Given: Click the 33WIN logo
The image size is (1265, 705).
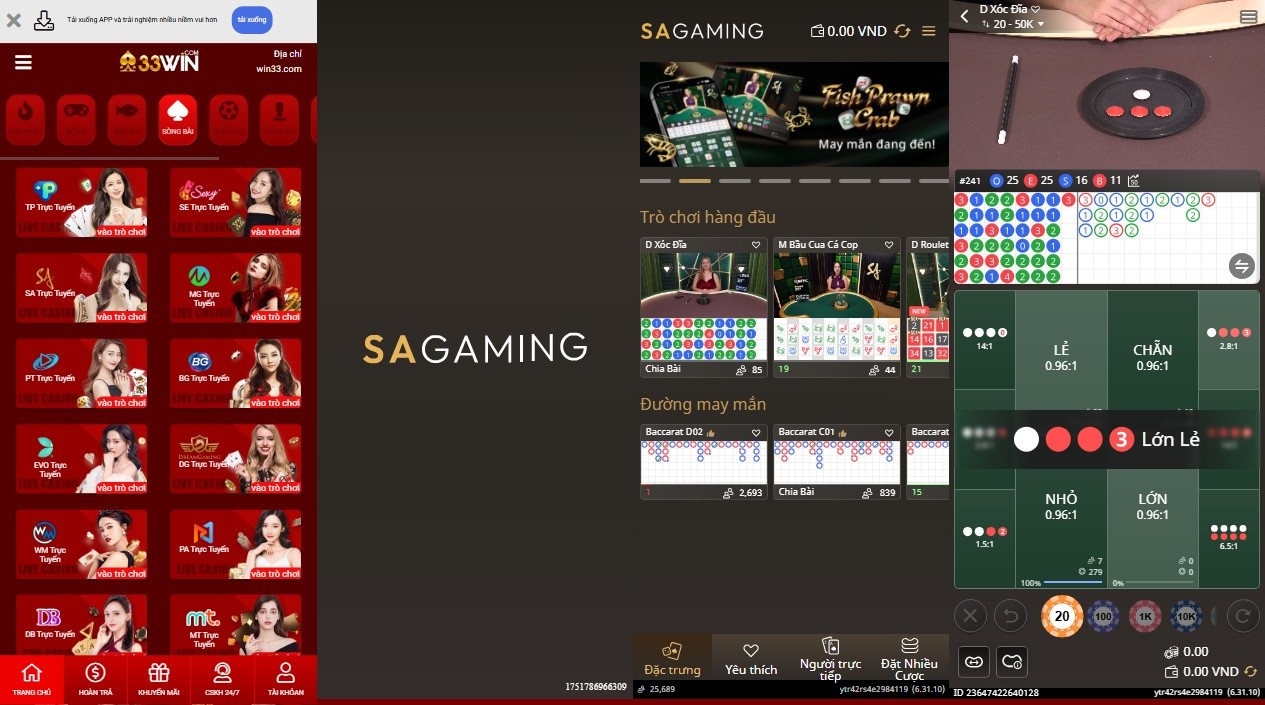Looking at the screenshot, I should click(159, 61).
